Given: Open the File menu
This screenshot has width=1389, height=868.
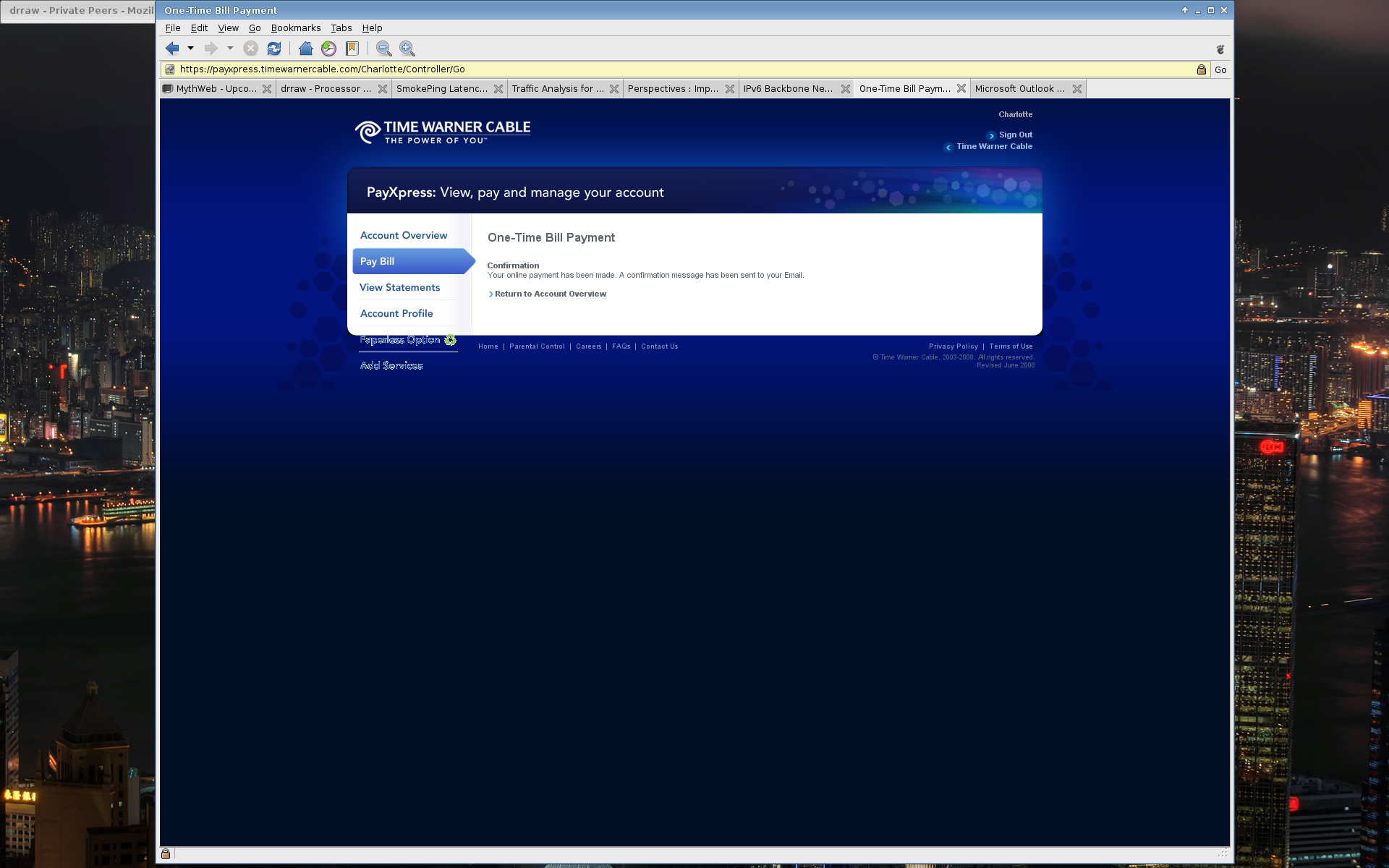Looking at the screenshot, I should pyautogui.click(x=173, y=27).
